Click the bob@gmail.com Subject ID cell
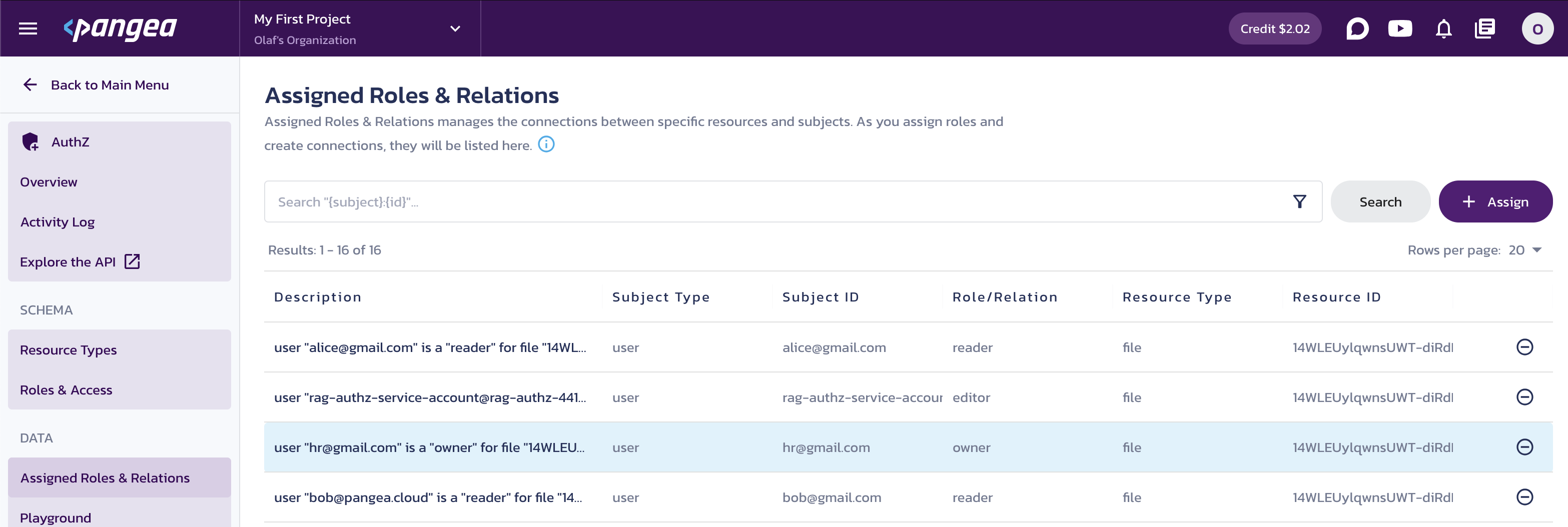Image resolution: width=1568 pixels, height=527 pixels. click(x=832, y=497)
